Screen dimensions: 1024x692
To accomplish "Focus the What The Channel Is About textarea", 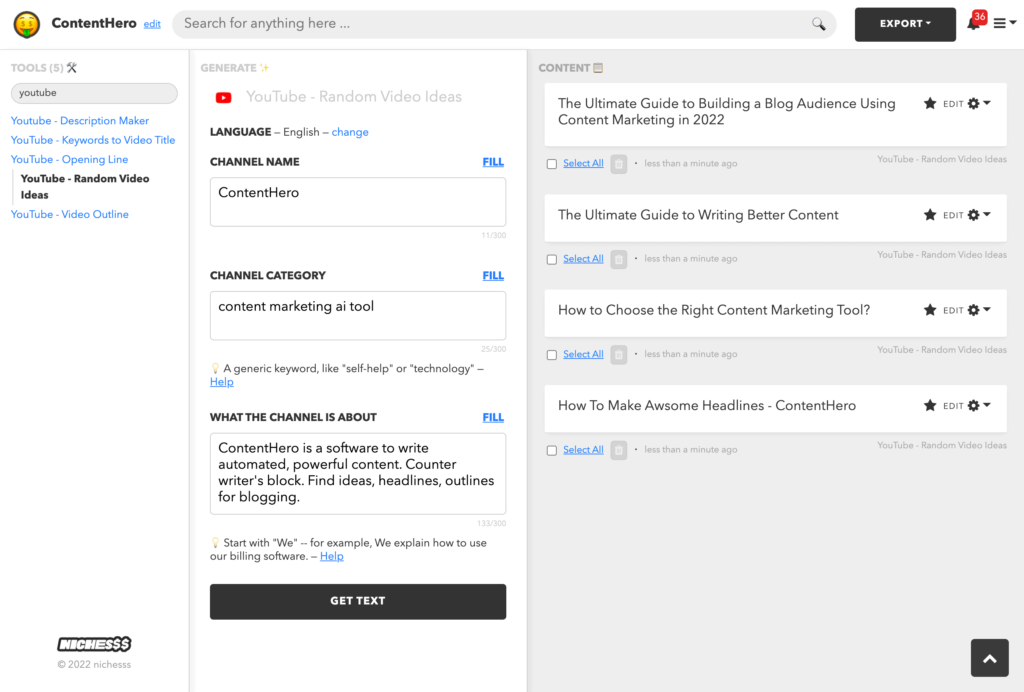I will 358,473.
